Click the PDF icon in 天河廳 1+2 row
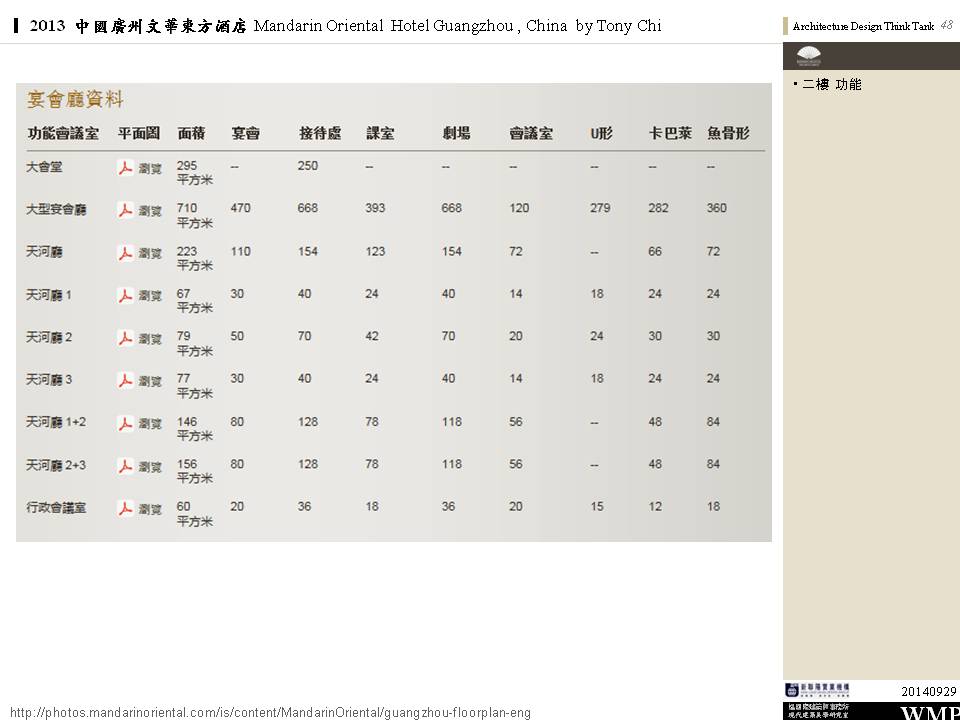This screenshot has width=960, height=720. pos(125,424)
